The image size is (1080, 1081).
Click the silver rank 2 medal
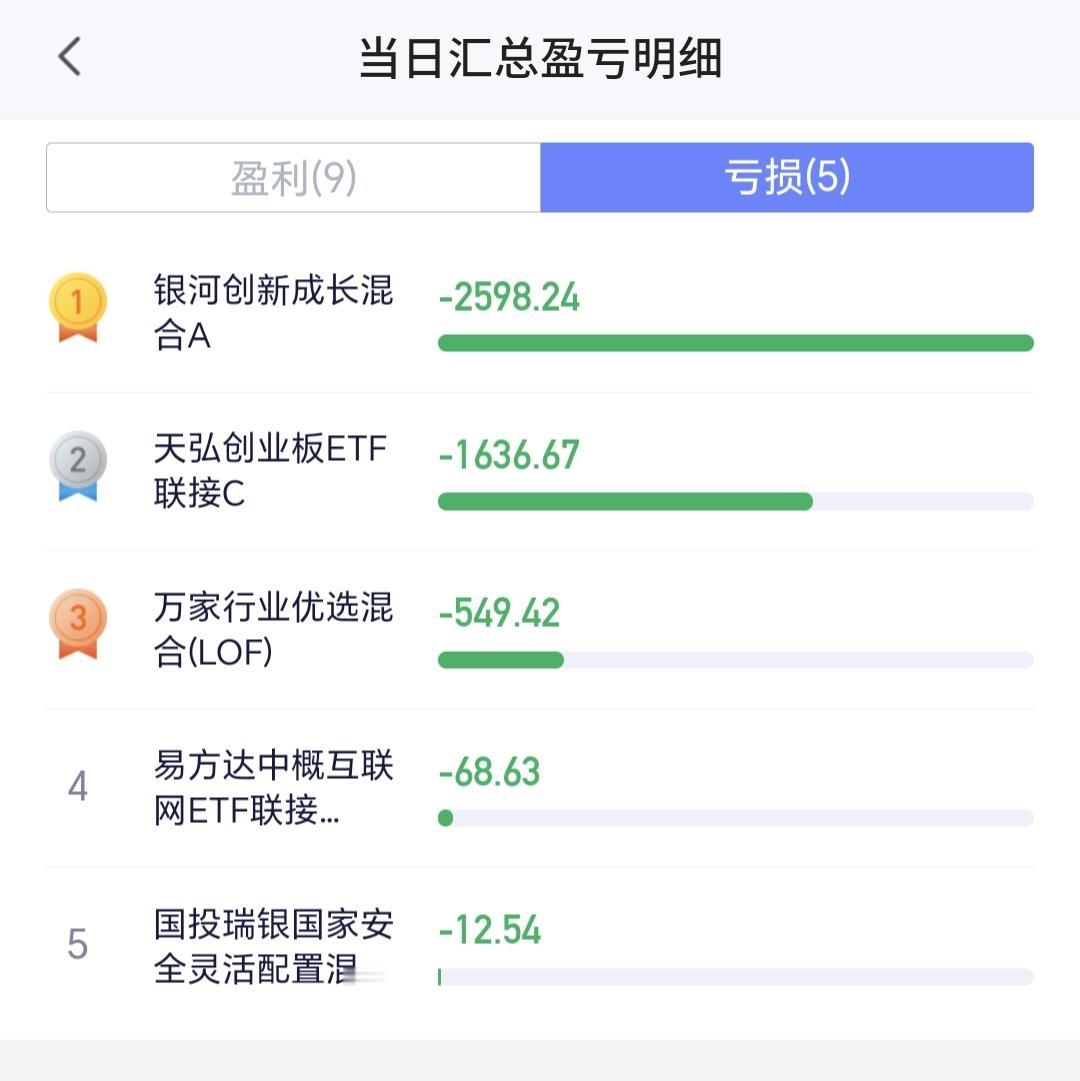[78, 466]
